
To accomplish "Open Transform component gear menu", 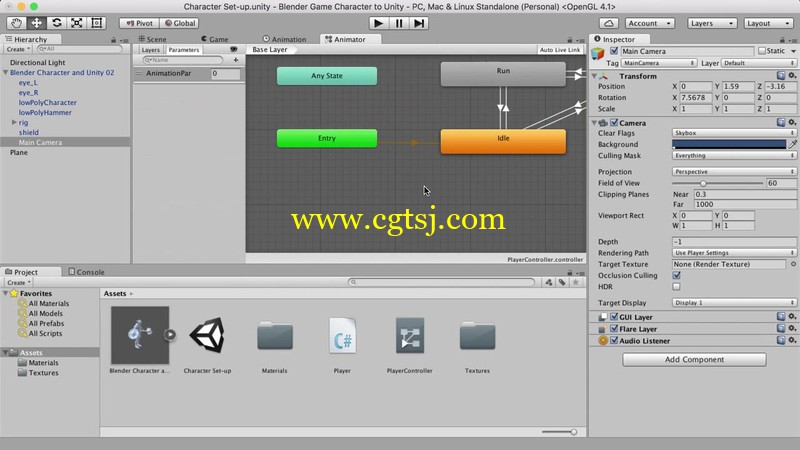I will (792, 76).
